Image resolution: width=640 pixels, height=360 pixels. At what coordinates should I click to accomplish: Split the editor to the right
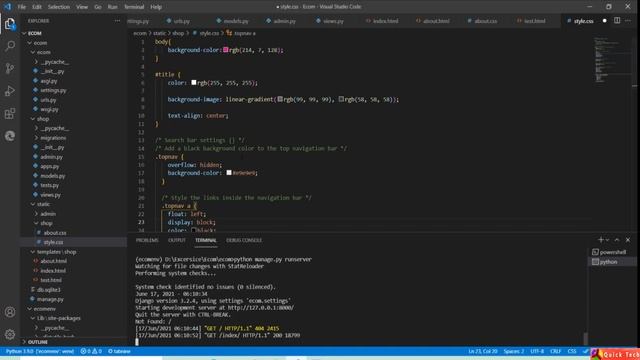[x=617, y=20]
